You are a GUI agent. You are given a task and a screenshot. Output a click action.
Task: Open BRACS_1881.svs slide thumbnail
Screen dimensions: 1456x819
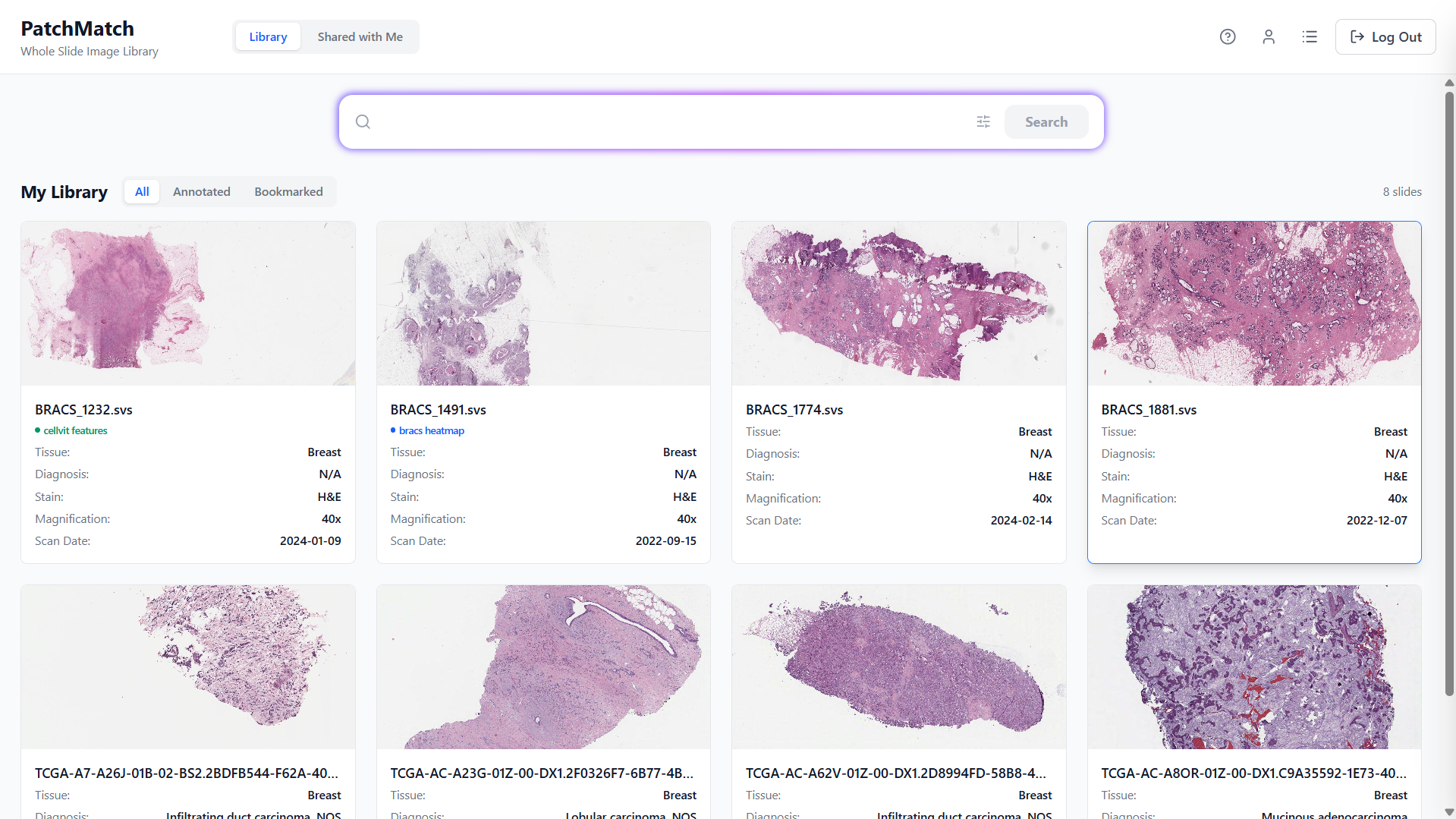[x=1254, y=304]
